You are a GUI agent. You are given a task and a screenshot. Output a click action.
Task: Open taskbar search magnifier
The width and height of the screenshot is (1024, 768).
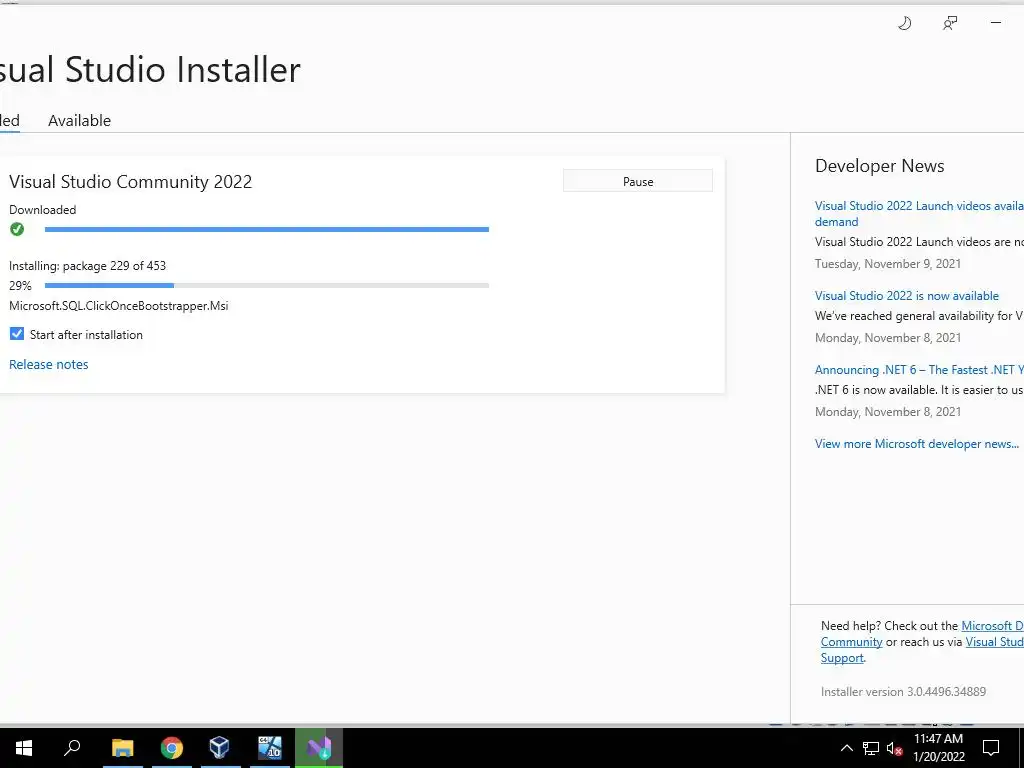[x=72, y=748]
